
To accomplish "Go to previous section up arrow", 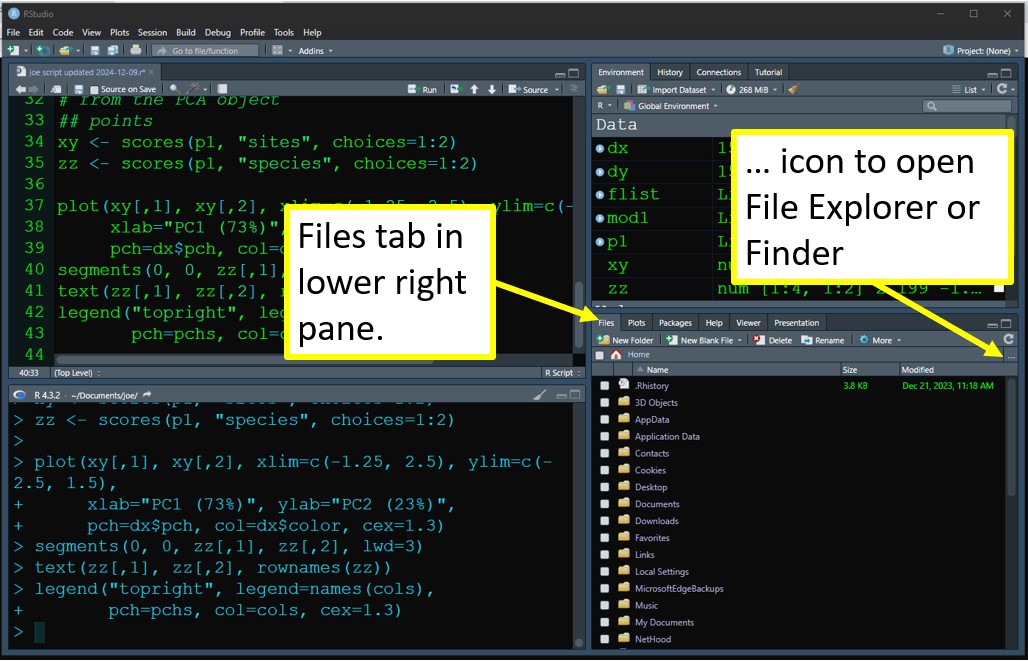I will (x=474, y=89).
